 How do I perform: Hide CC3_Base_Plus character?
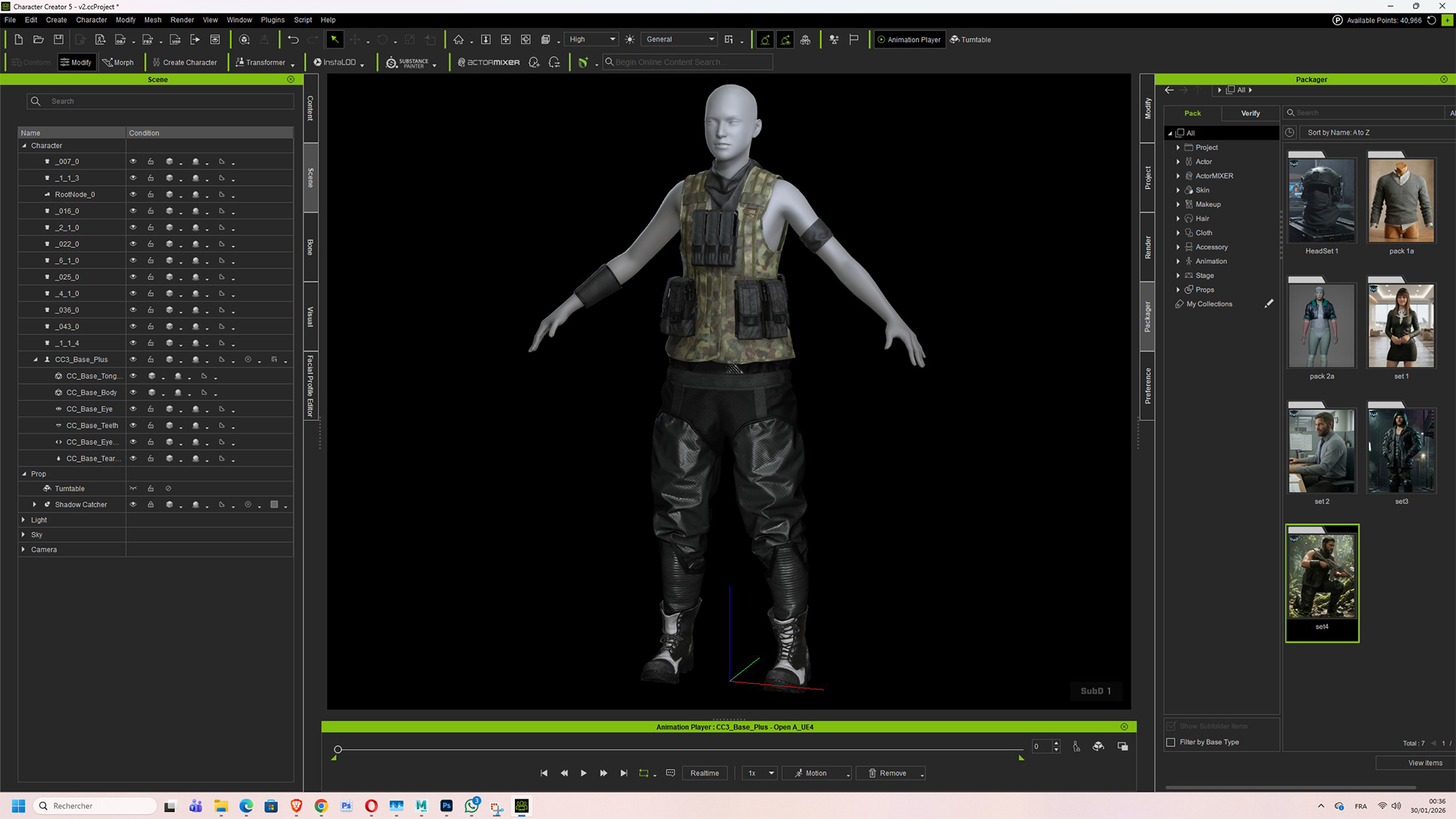pyautogui.click(x=133, y=359)
